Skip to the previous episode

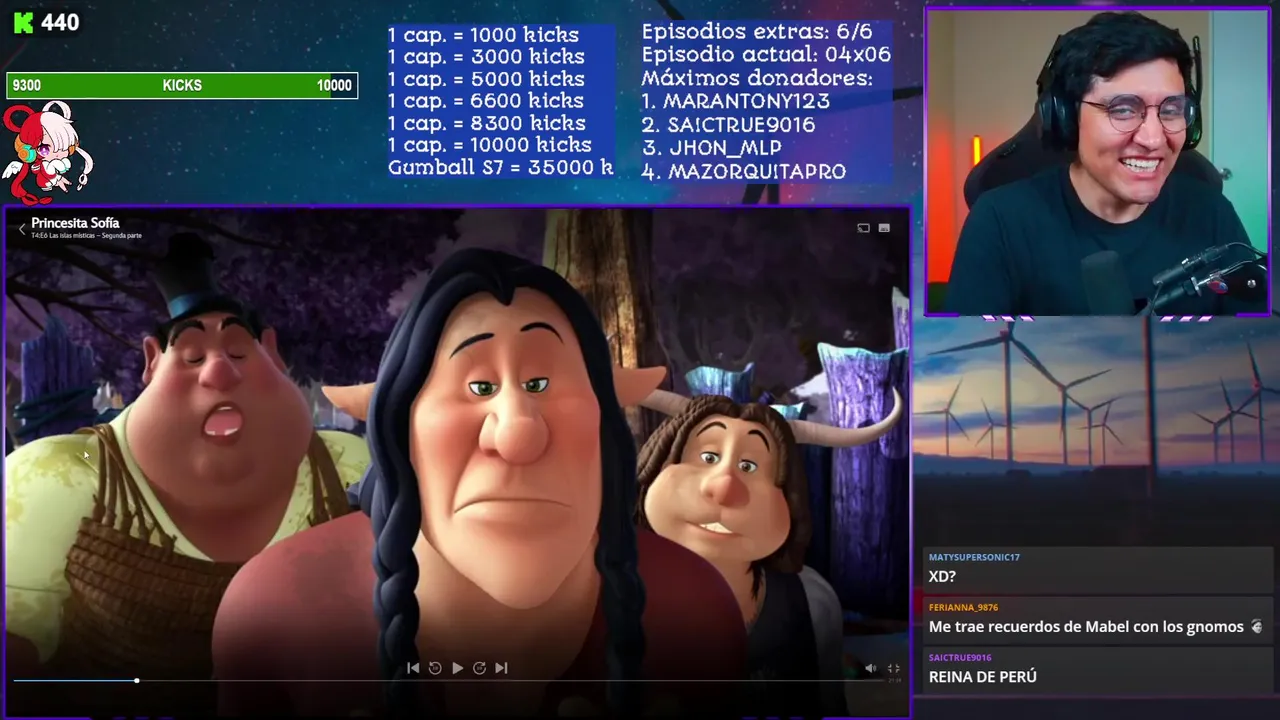[x=413, y=668]
